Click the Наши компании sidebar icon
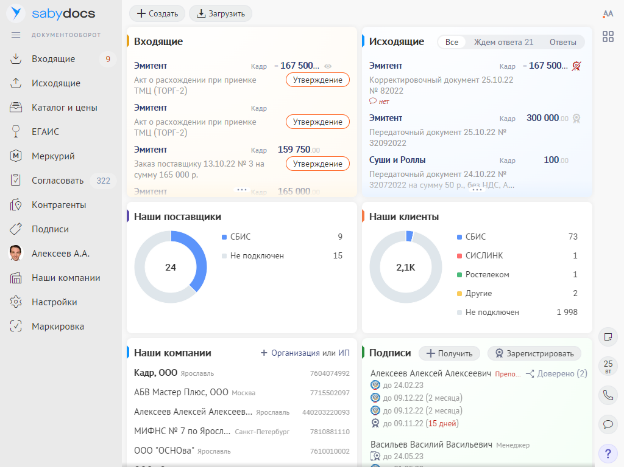 point(16,278)
